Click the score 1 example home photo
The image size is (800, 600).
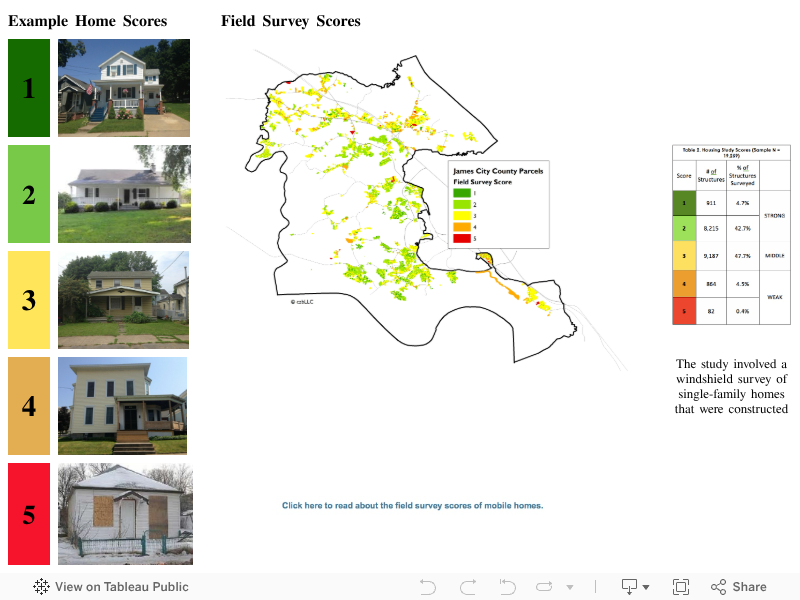[x=124, y=88]
